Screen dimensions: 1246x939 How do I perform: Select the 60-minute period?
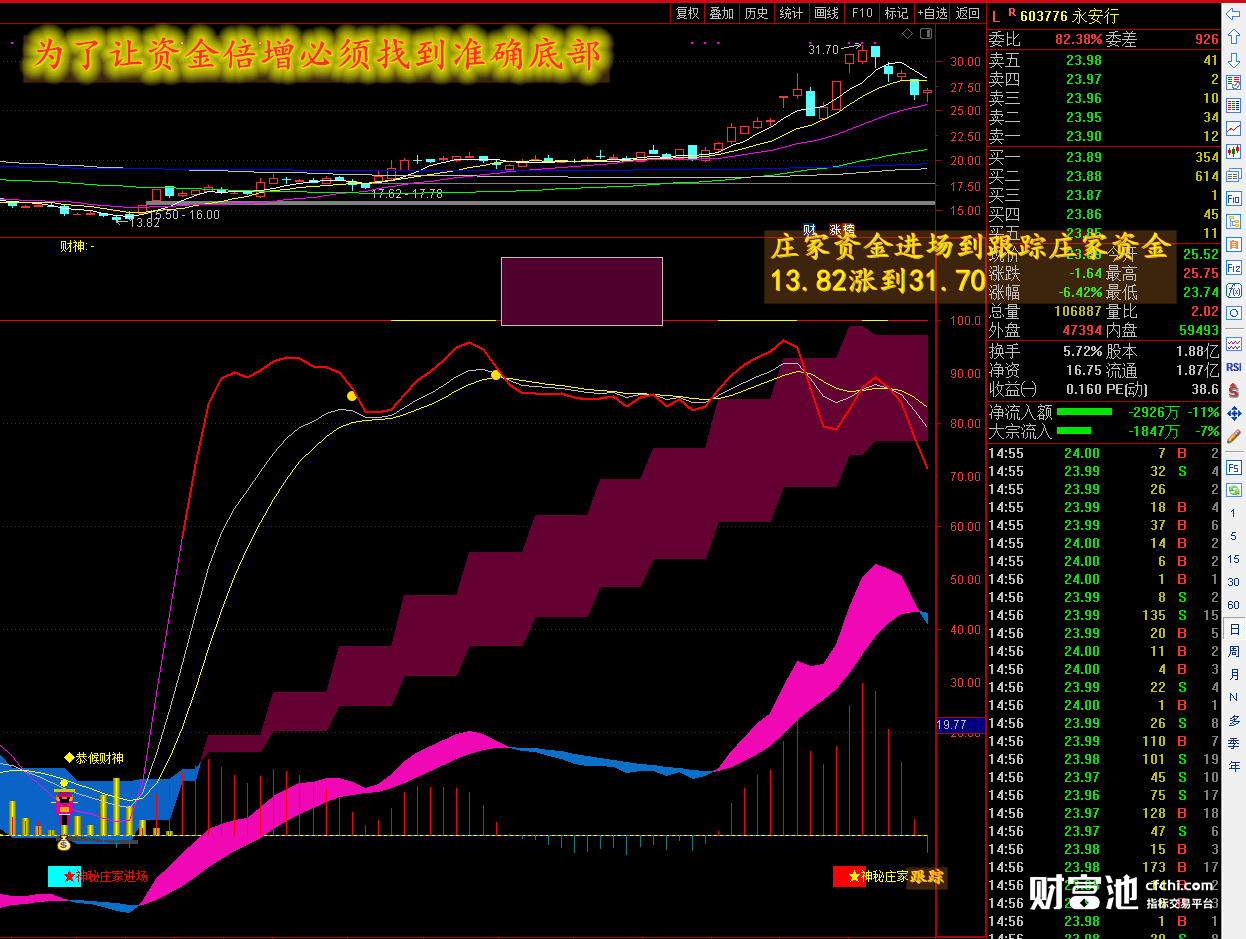pos(1234,605)
